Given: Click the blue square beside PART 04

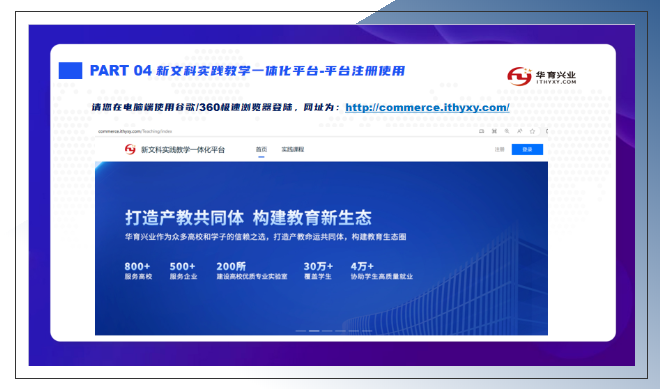Looking at the screenshot, I should [x=70, y=70].
